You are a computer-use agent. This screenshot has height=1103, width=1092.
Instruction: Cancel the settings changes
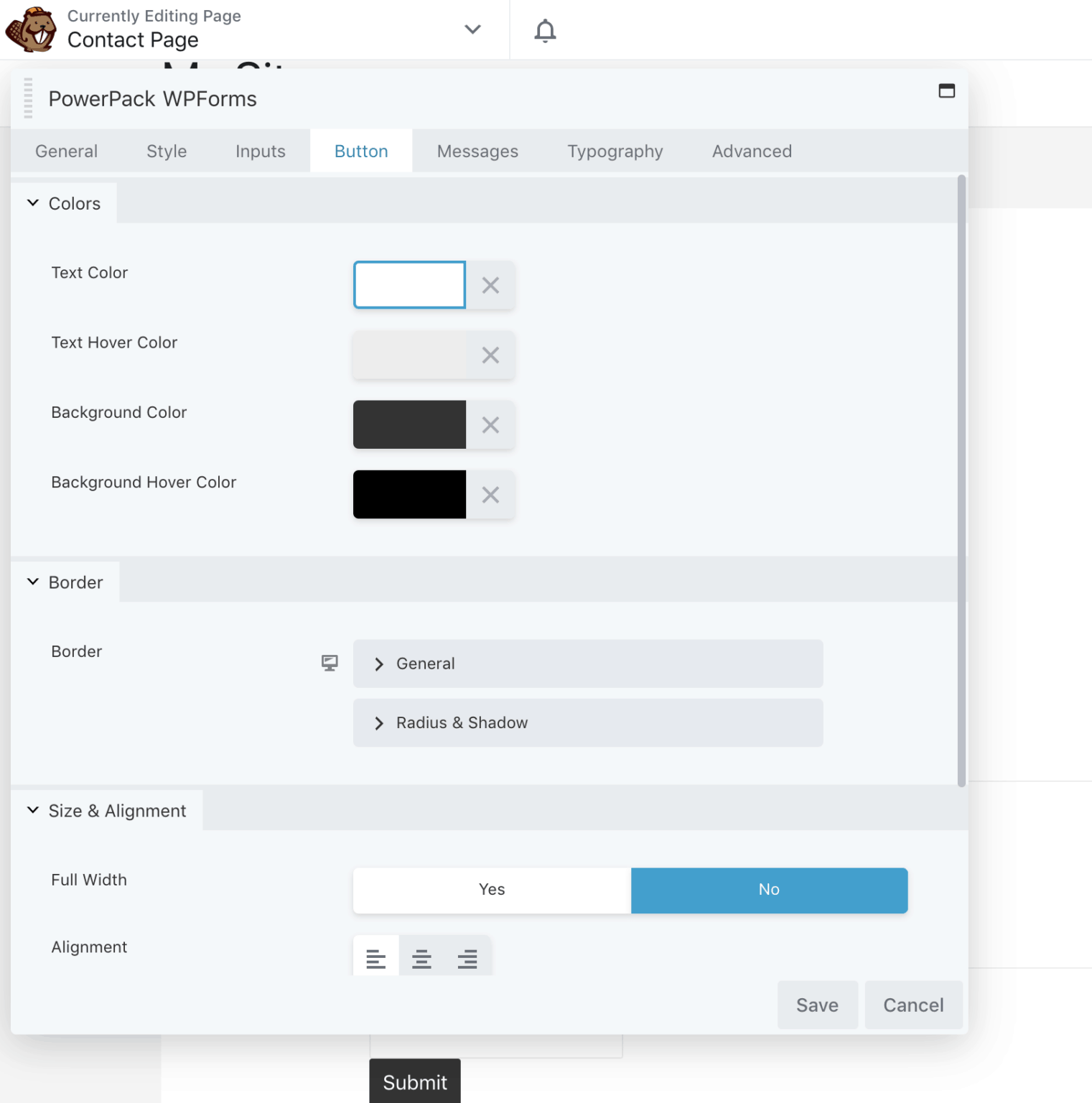[913, 1005]
